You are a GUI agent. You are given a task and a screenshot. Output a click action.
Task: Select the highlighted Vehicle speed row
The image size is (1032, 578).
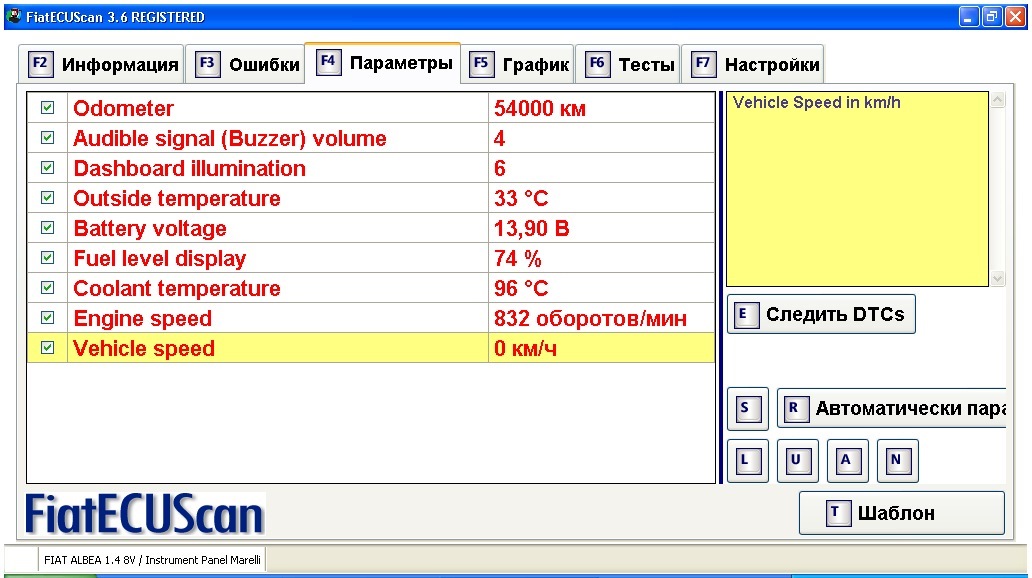[371, 348]
